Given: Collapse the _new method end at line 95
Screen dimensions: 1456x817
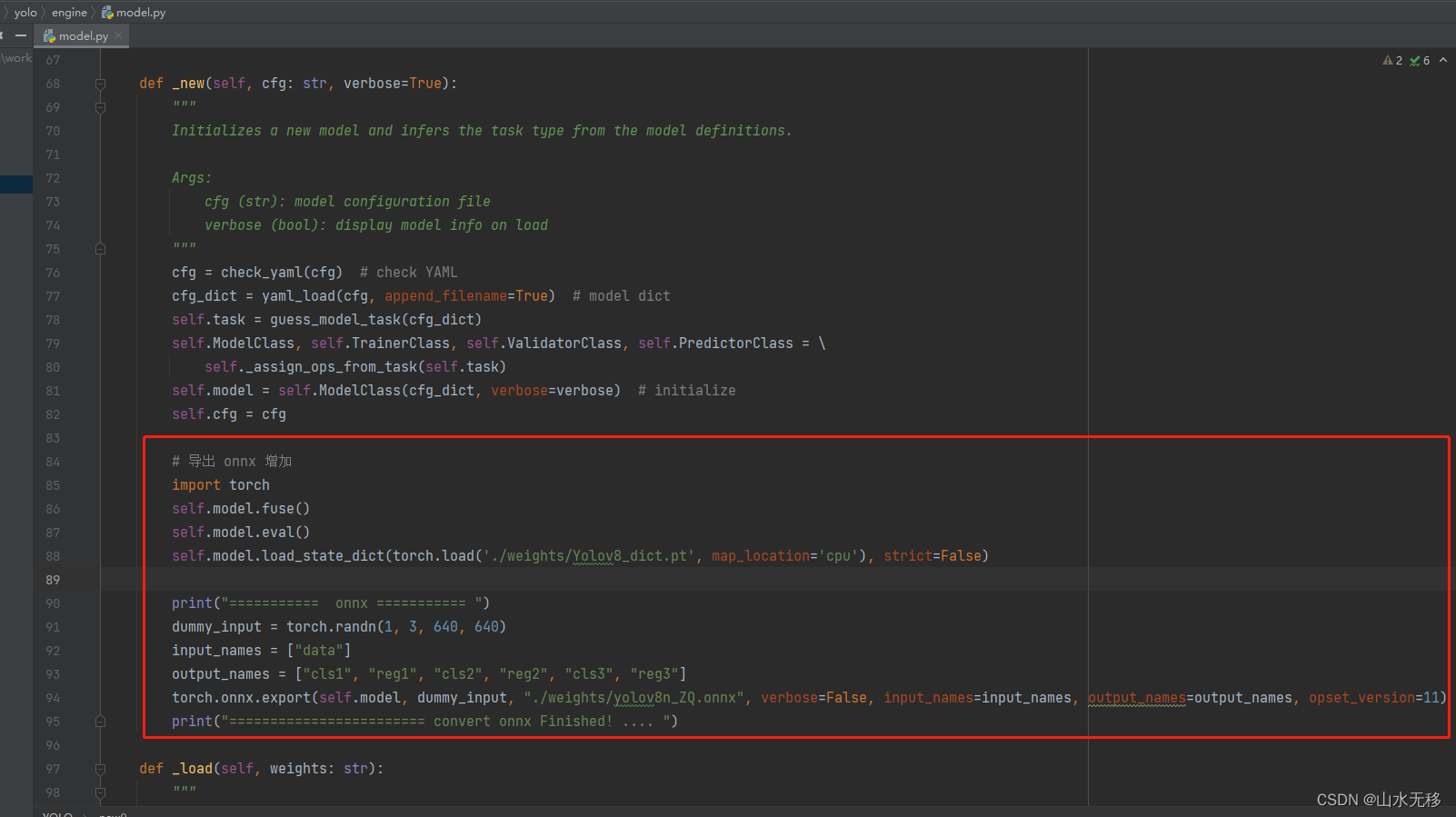Looking at the screenshot, I should click(100, 722).
